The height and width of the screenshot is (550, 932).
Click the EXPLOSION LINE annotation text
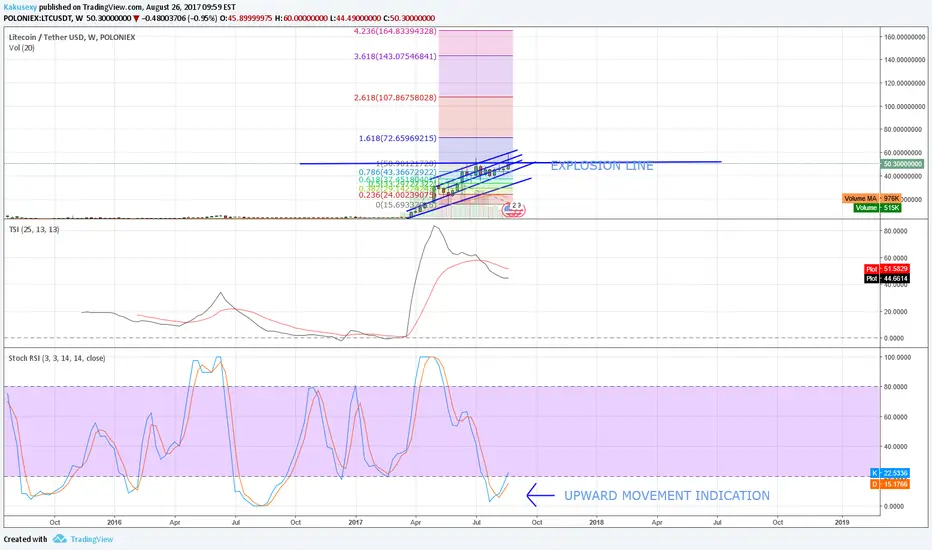tap(602, 166)
